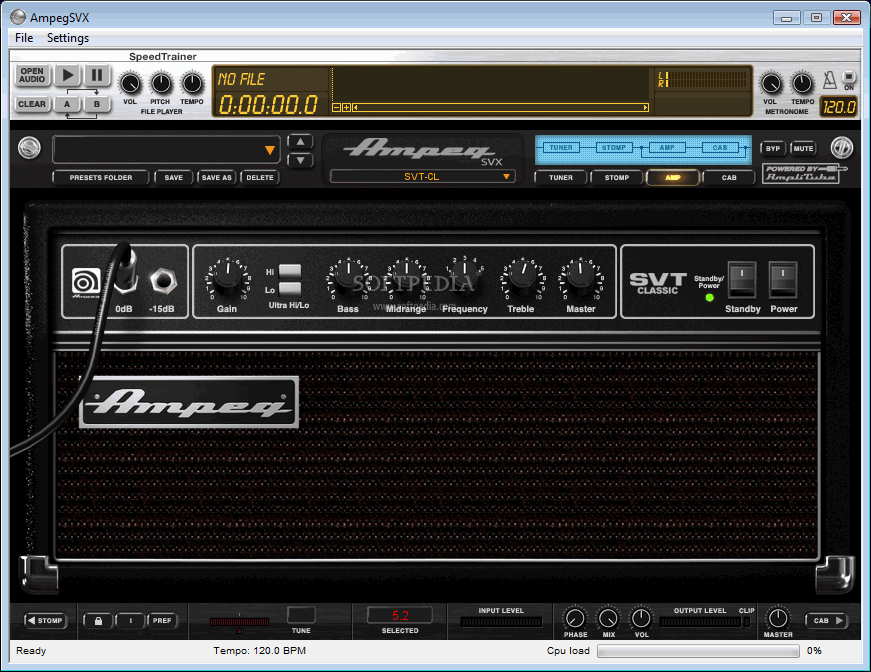This screenshot has height=672, width=871.
Task: Switch to the TUNER tab
Action: (560, 178)
